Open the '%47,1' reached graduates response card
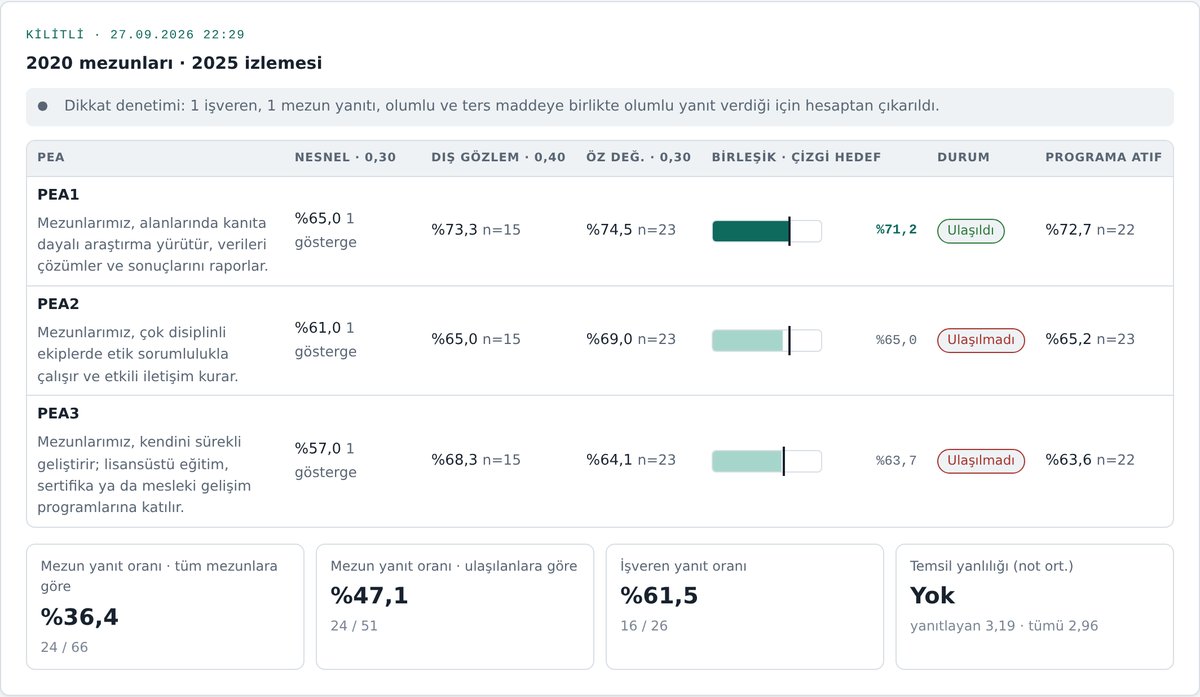 coord(455,607)
